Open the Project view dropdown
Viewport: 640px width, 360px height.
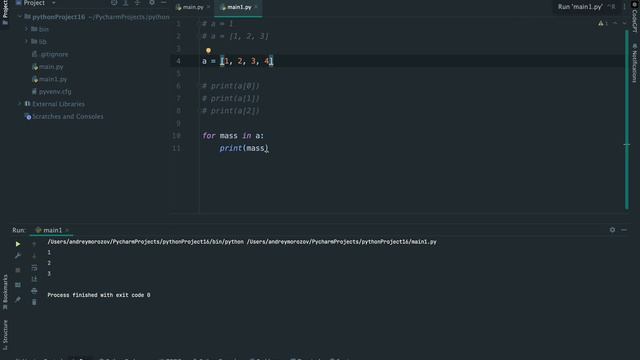53,3
